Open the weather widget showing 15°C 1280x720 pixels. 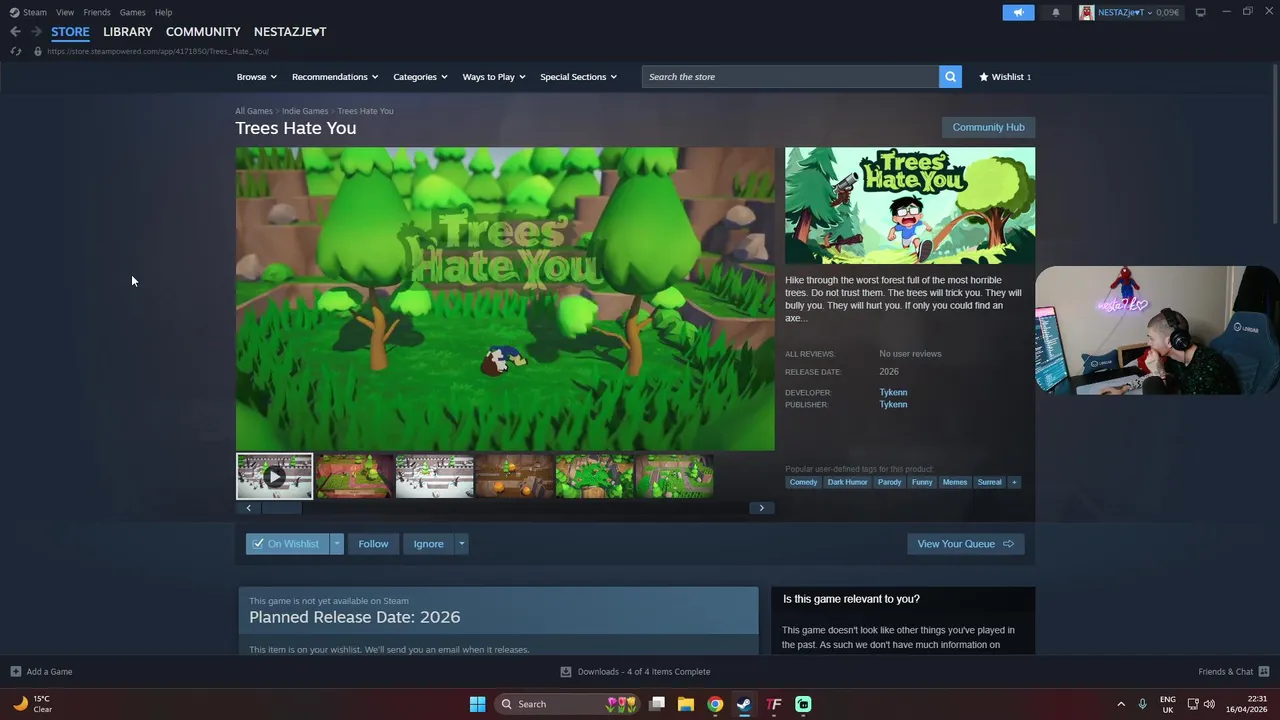coord(32,704)
